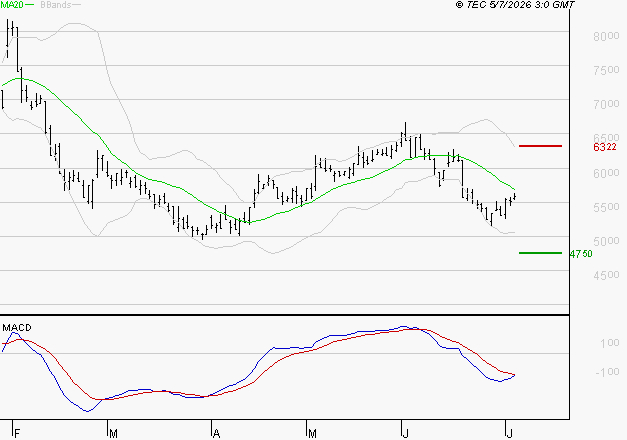
Task: Click the green 4750 support line
Action: pyautogui.click(x=540, y=253)
